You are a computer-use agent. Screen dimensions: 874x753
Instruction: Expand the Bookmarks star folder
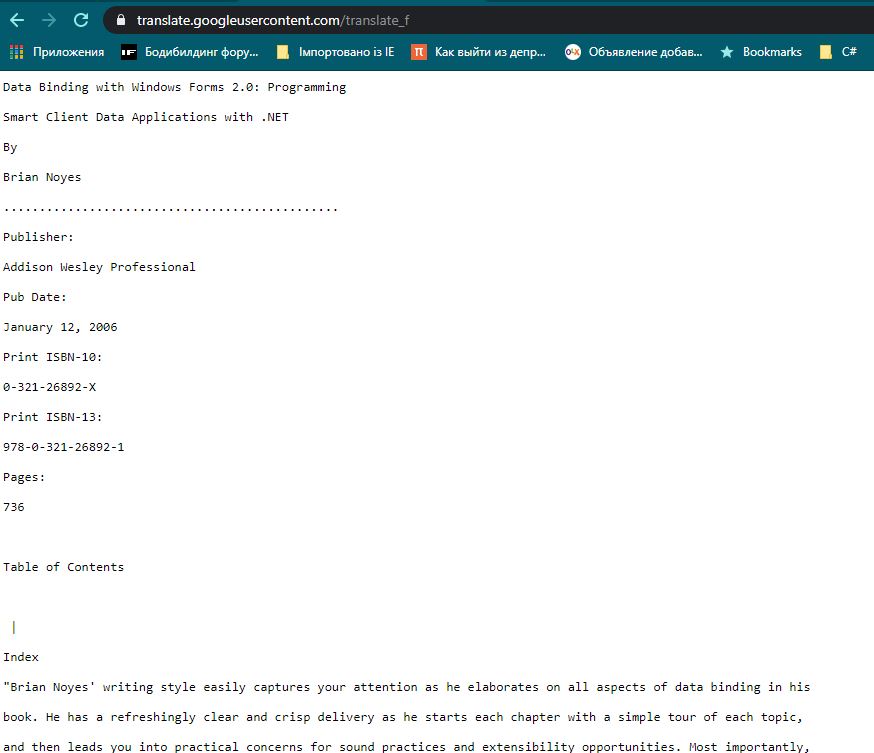click(761, 52)
